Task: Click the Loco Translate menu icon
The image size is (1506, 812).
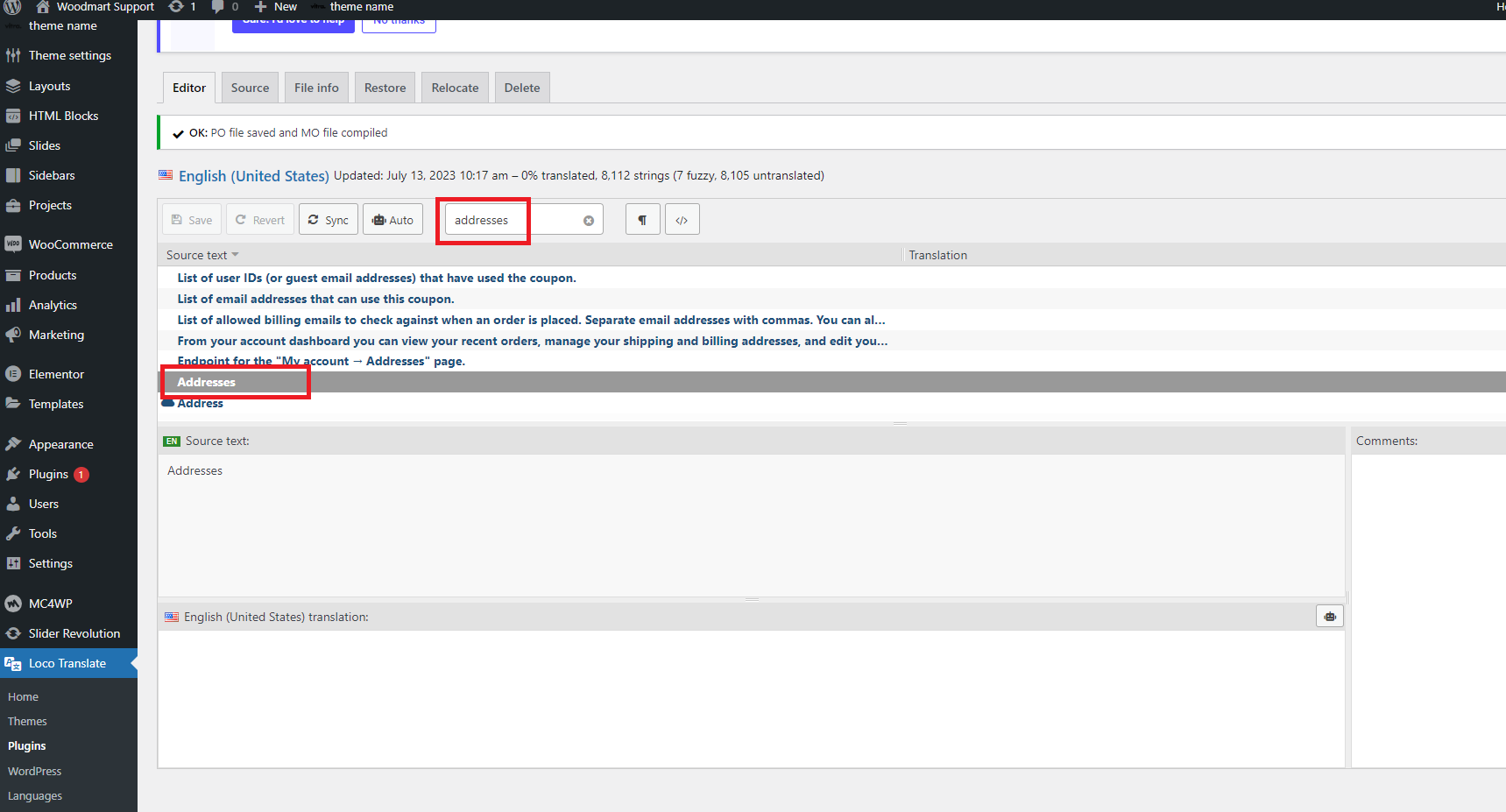Action: click(13, 664)
